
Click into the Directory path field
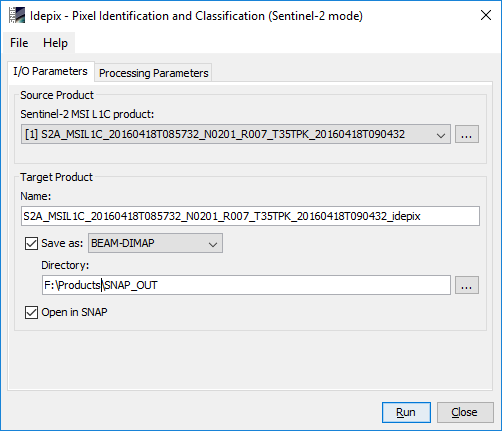(x=246, y=285)
